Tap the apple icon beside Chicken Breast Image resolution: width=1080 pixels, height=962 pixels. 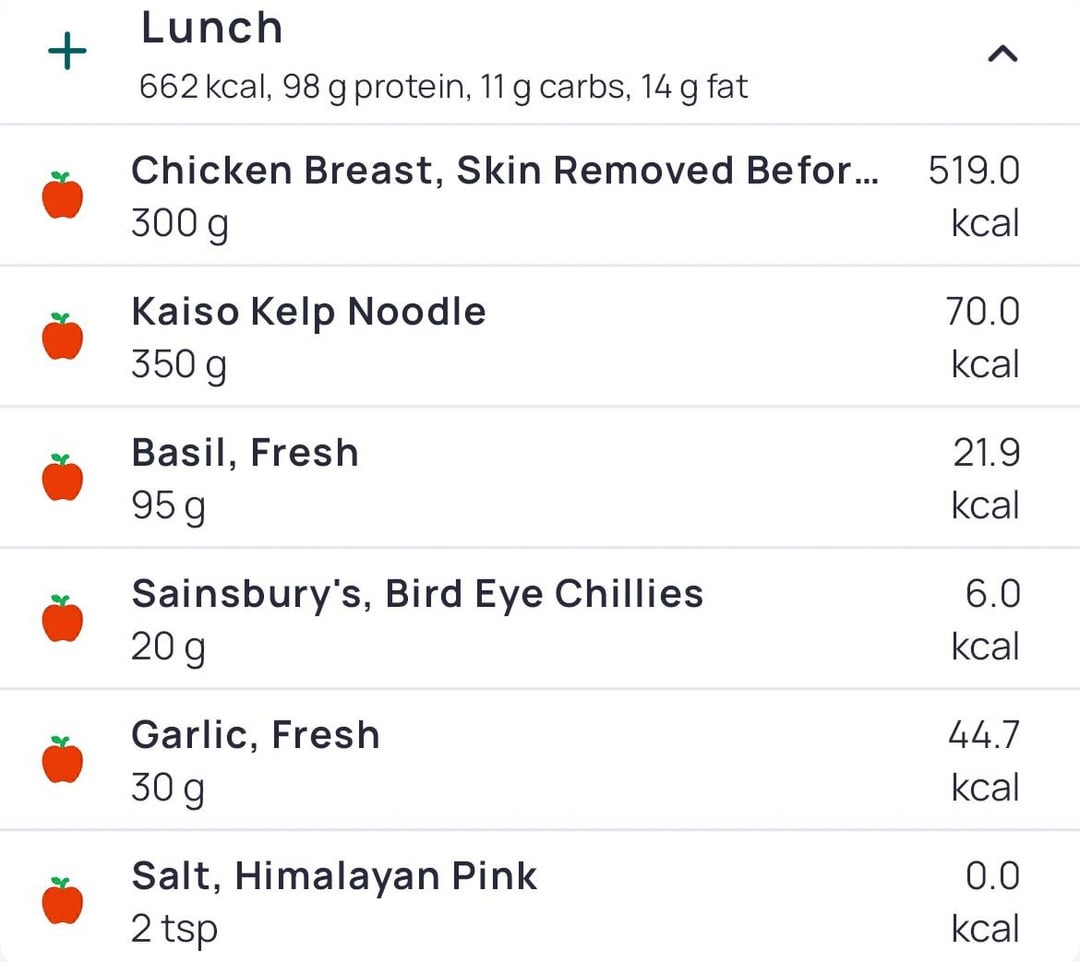(x=63, y=196)
